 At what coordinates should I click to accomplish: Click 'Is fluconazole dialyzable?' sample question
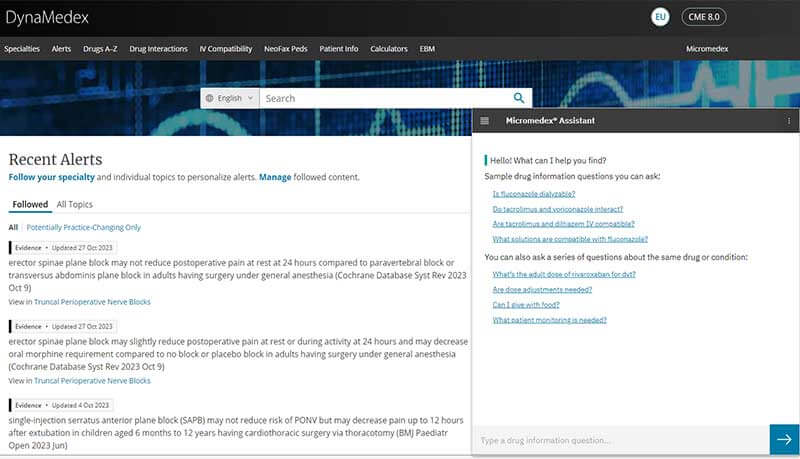[534, 193]
